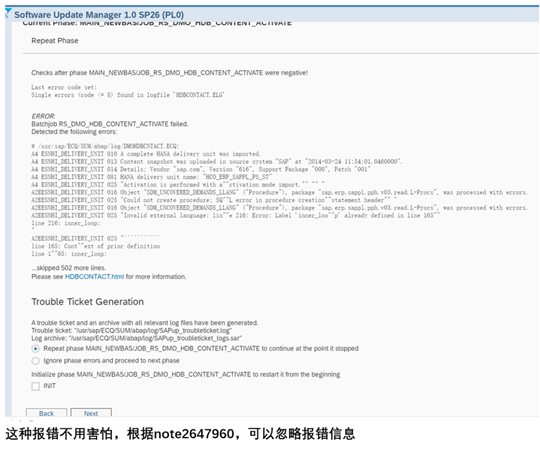
Task: Click the 'Could not create procedure' log line
Action: pos(214,200)
